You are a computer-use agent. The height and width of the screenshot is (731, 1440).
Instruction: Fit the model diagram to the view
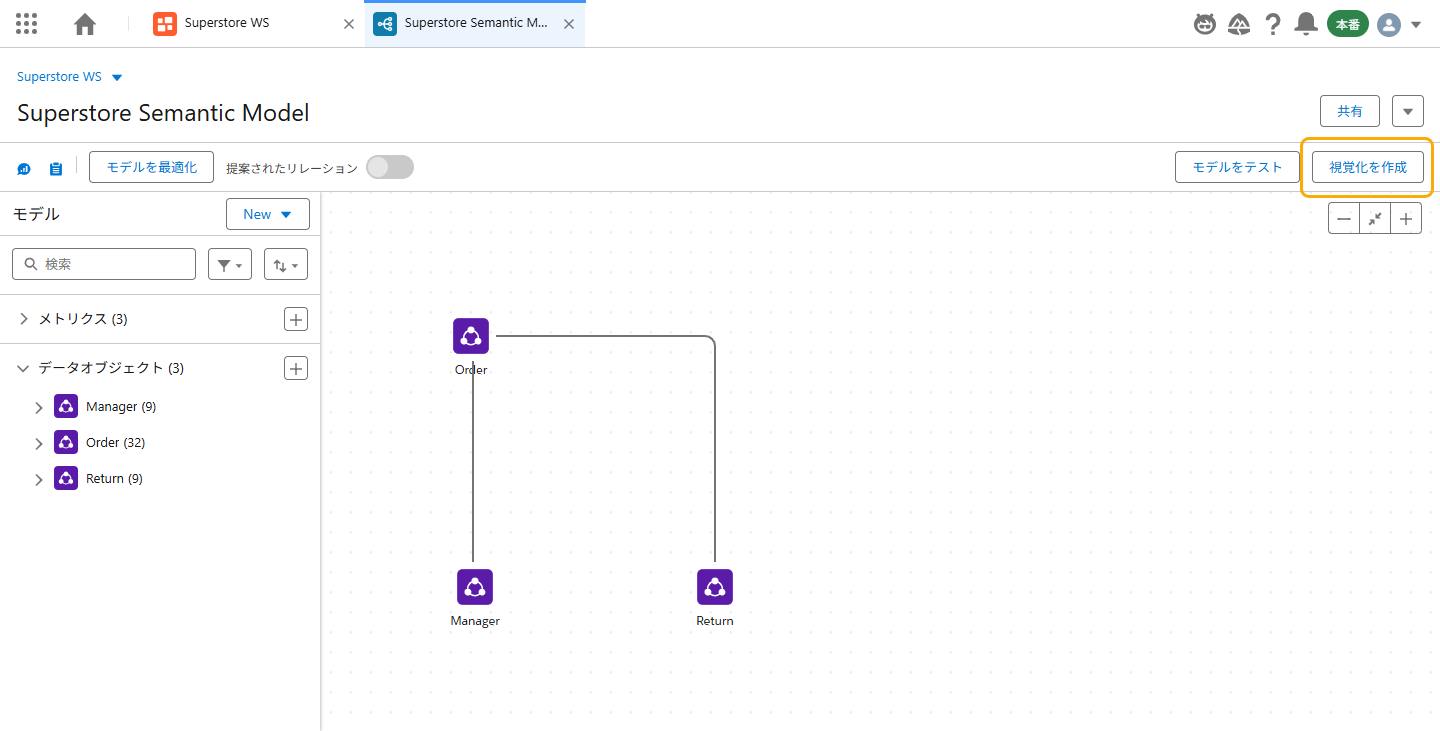(1375, 218)
